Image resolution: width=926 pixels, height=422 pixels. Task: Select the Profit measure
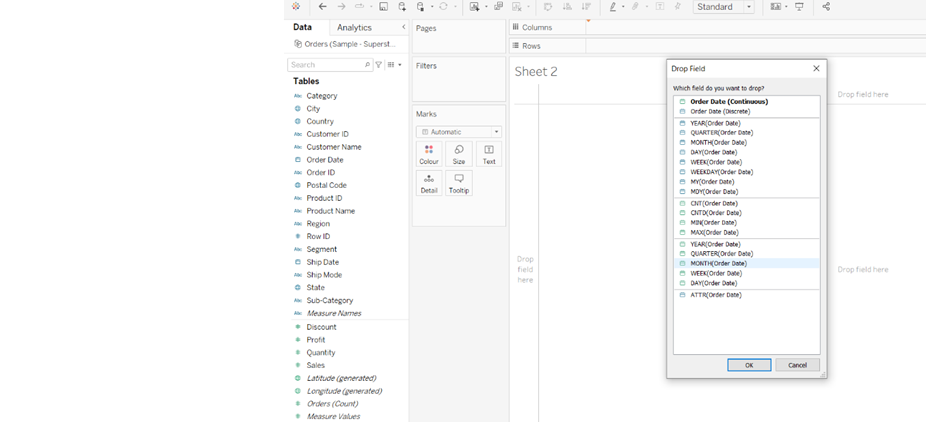(x=316, y=340)
